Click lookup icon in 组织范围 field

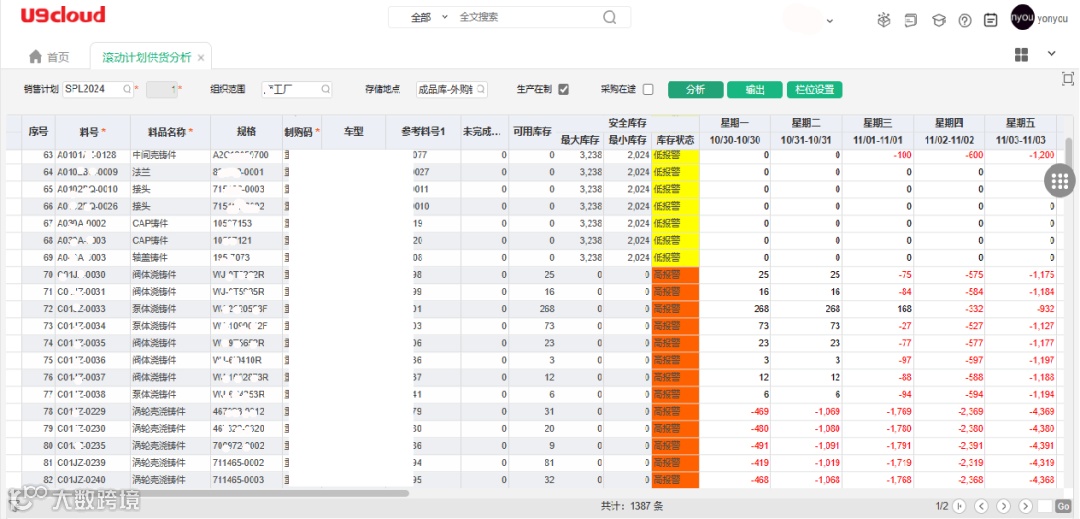pos(324,89)
